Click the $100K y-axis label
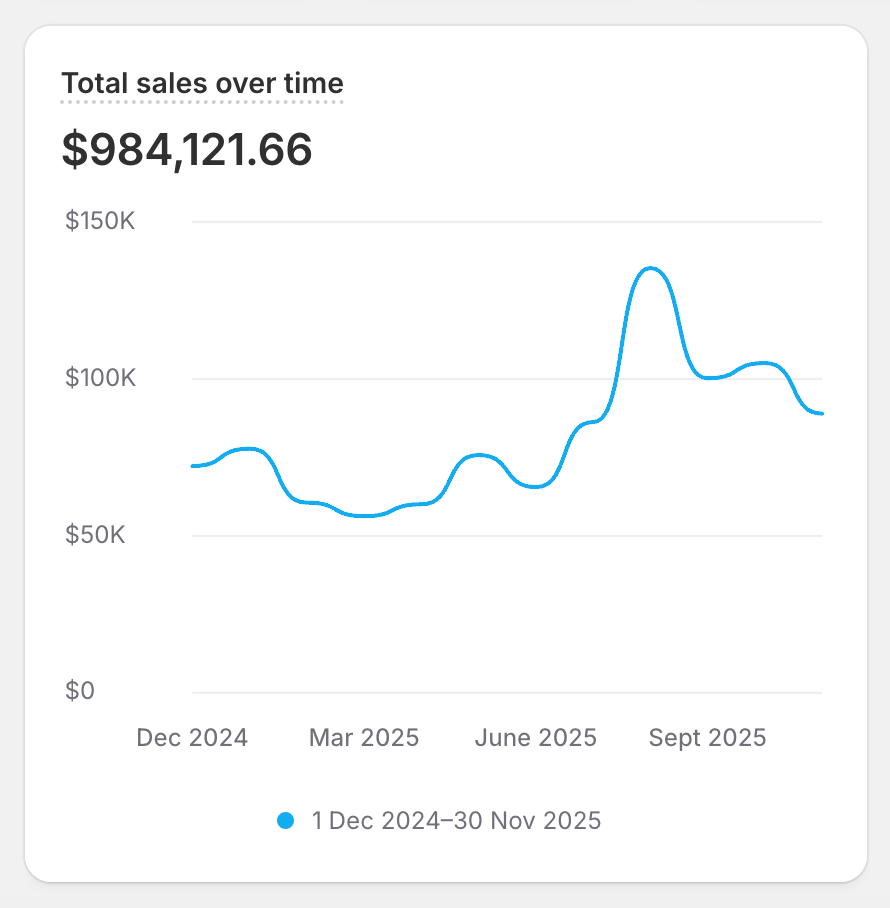890x908 pixels. pyautogui.click(x=100, y=378)
